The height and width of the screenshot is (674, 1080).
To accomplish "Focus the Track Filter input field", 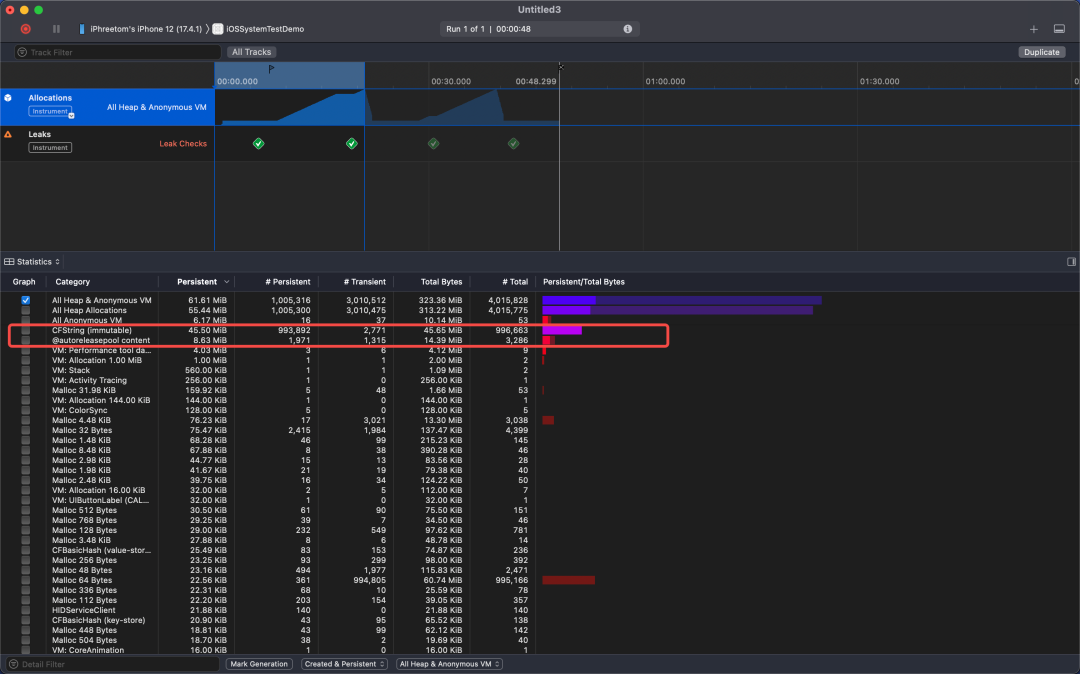I will [118, 52].
